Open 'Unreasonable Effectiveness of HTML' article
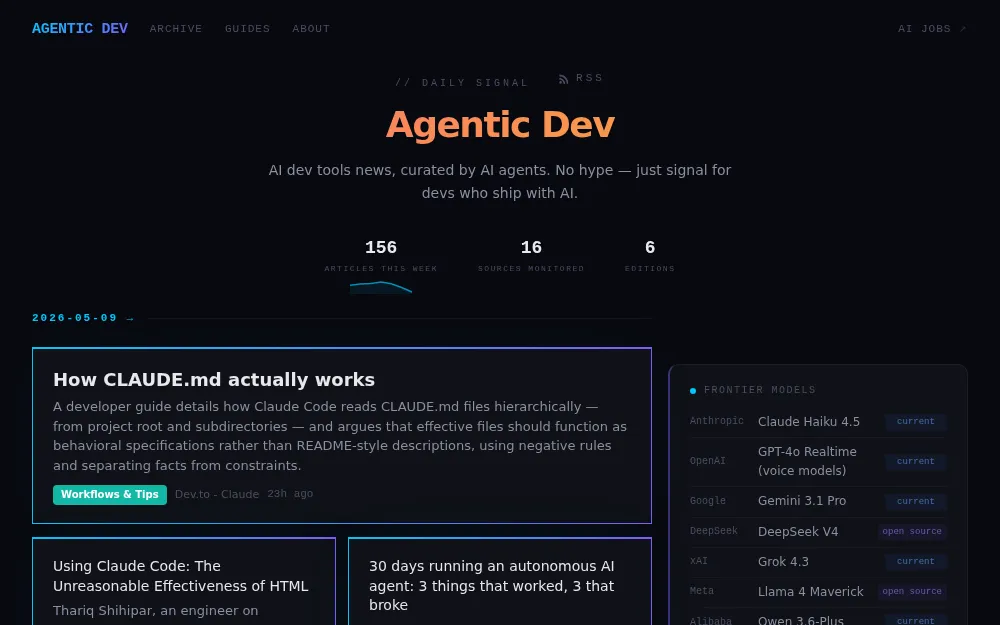The height and width of the screenshot is (625, 1000). click(180, 576)
